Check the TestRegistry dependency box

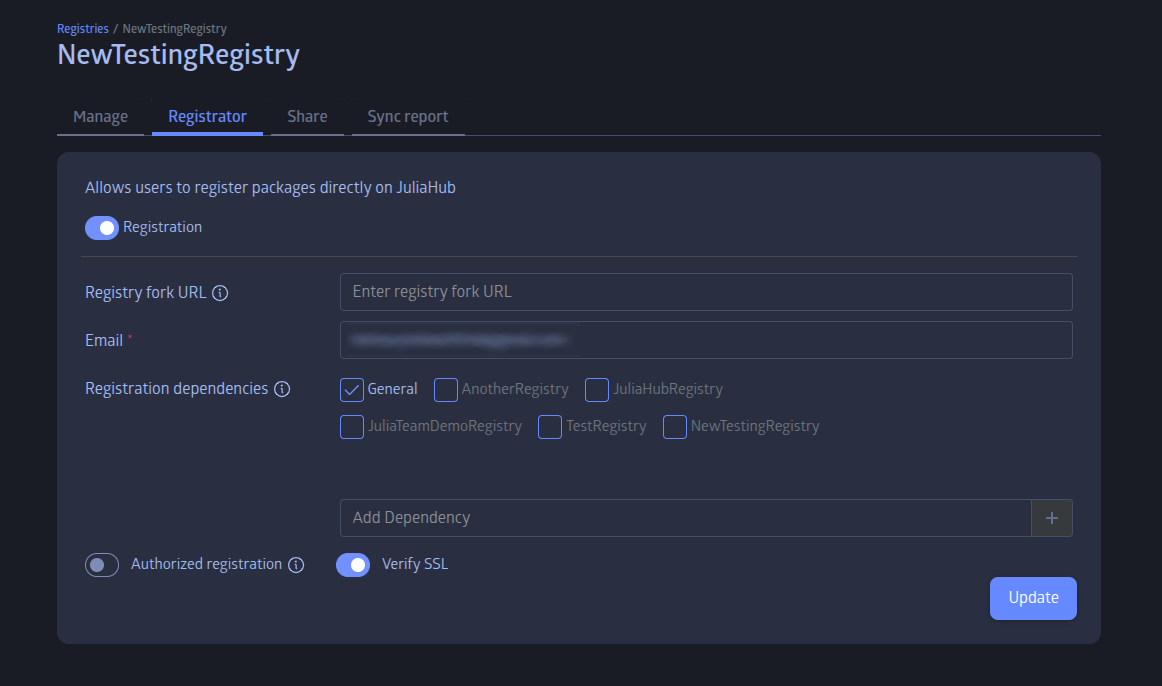(550, 427)
